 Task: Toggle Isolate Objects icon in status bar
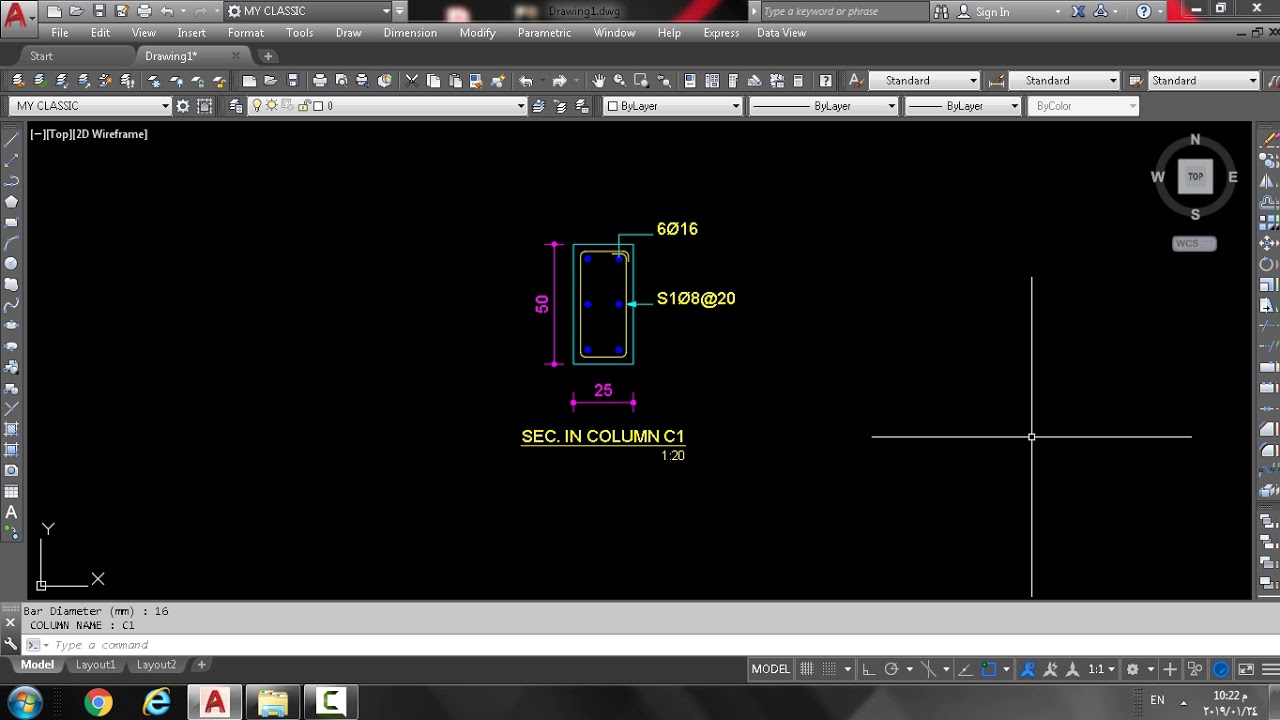[1195, 669]
